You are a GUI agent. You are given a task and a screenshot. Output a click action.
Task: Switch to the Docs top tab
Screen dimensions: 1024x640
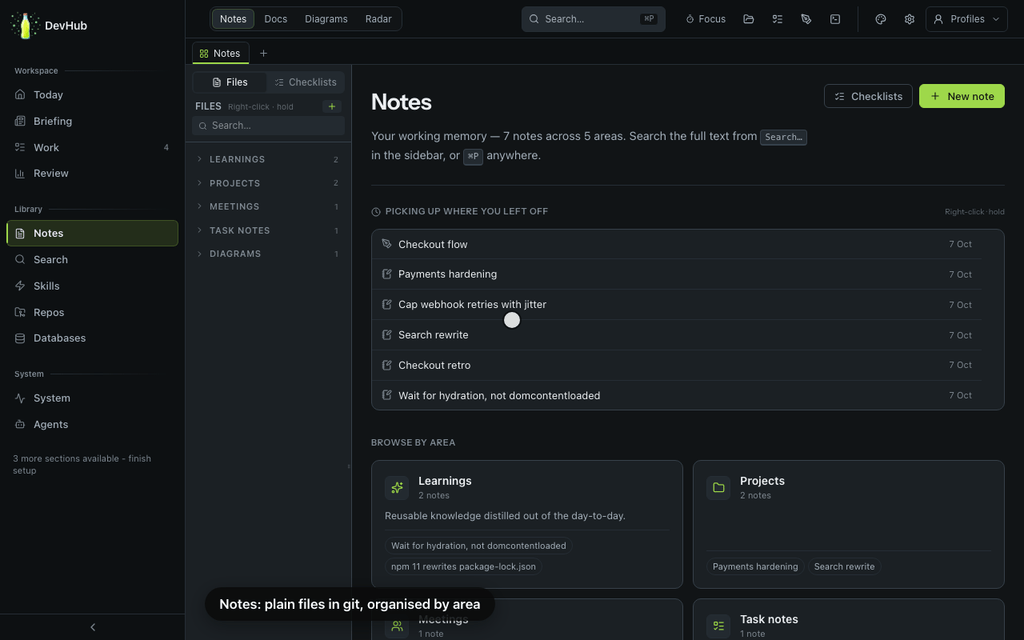point(276,19)
